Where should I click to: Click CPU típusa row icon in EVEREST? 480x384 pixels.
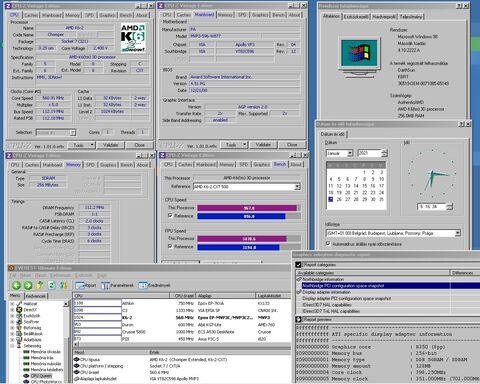[76, 360]
